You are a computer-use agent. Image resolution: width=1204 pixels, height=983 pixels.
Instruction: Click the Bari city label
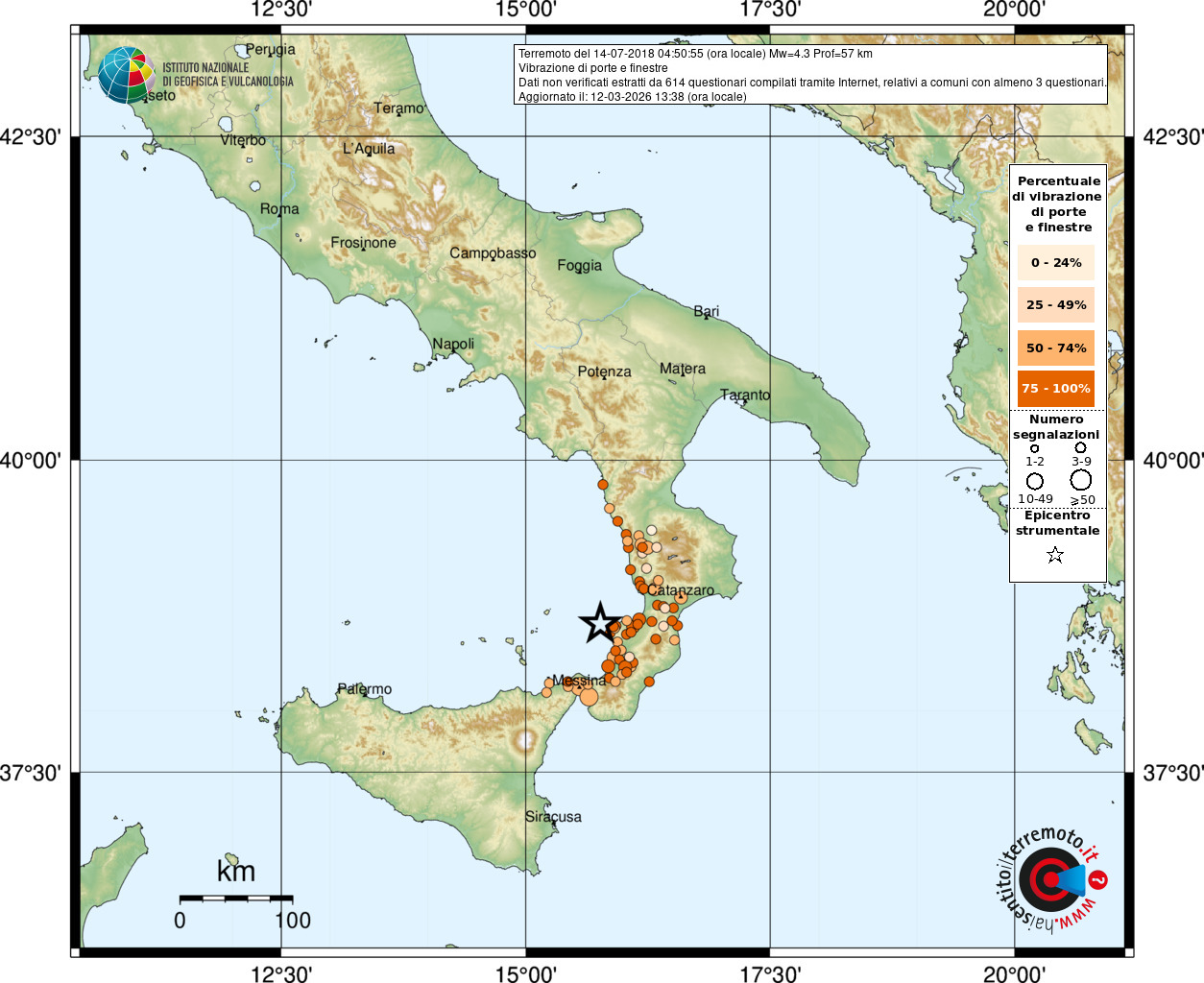pos(706,311)
